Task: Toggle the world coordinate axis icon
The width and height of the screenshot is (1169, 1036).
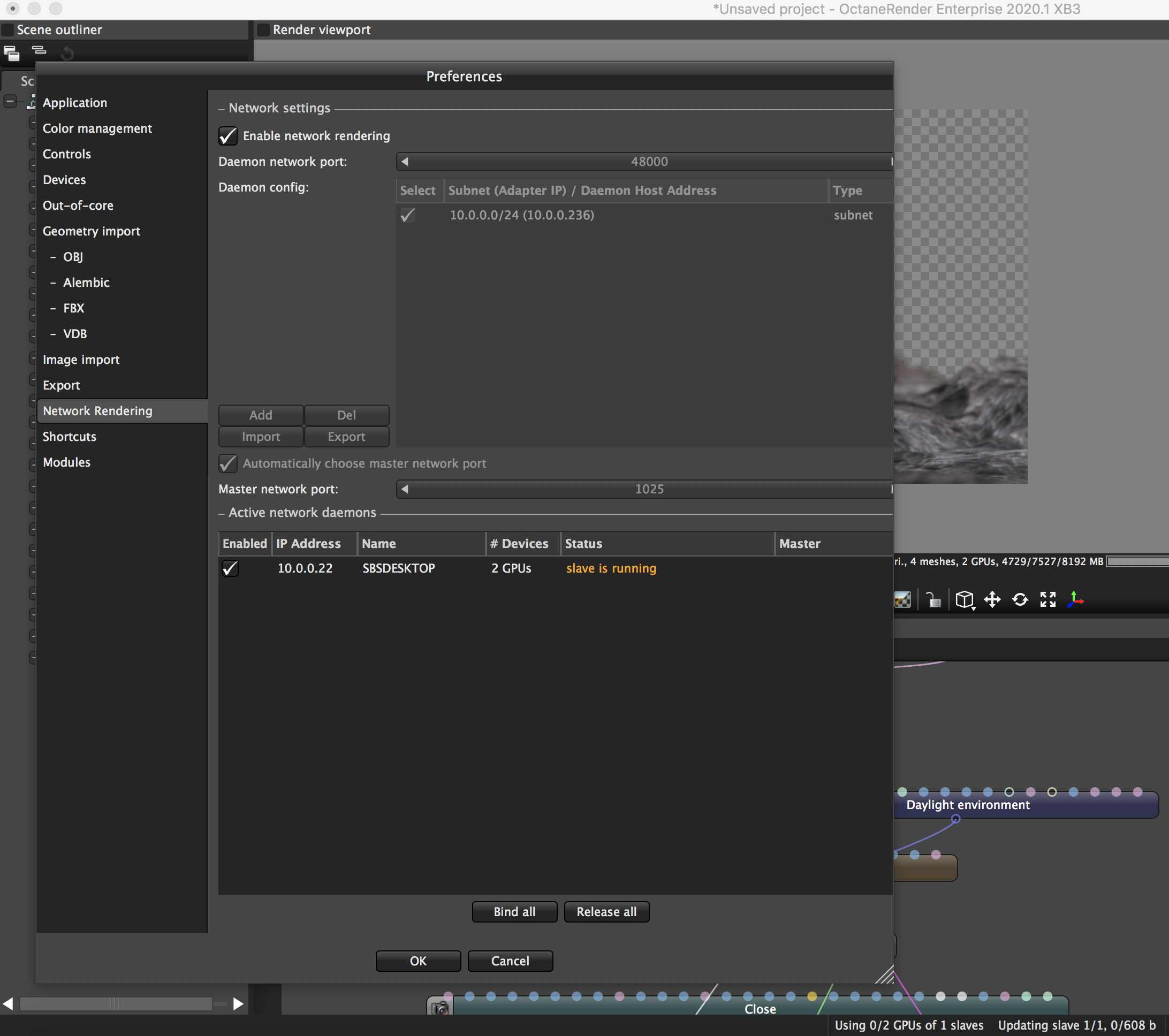Action: (x=1075, y=600)
